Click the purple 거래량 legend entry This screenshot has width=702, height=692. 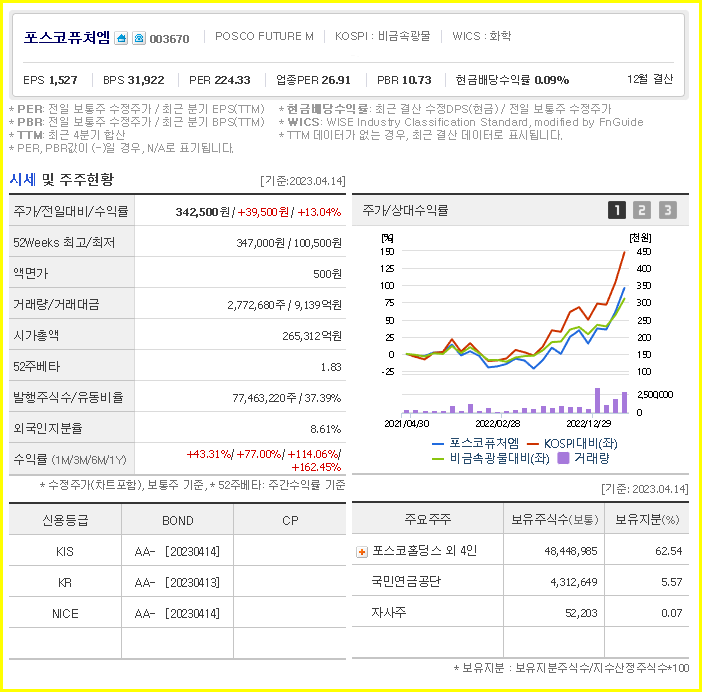583,458
